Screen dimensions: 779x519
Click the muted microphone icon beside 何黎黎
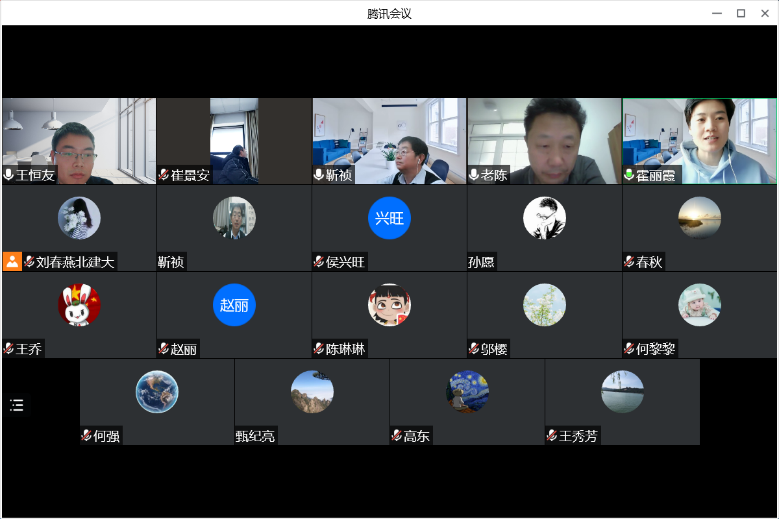pos(629,349)
